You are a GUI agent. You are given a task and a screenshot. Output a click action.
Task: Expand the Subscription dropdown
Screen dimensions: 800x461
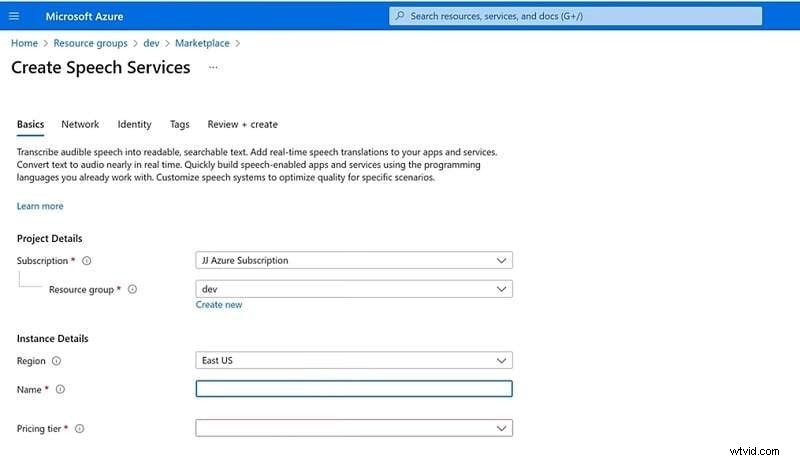[x=354, y=260]
